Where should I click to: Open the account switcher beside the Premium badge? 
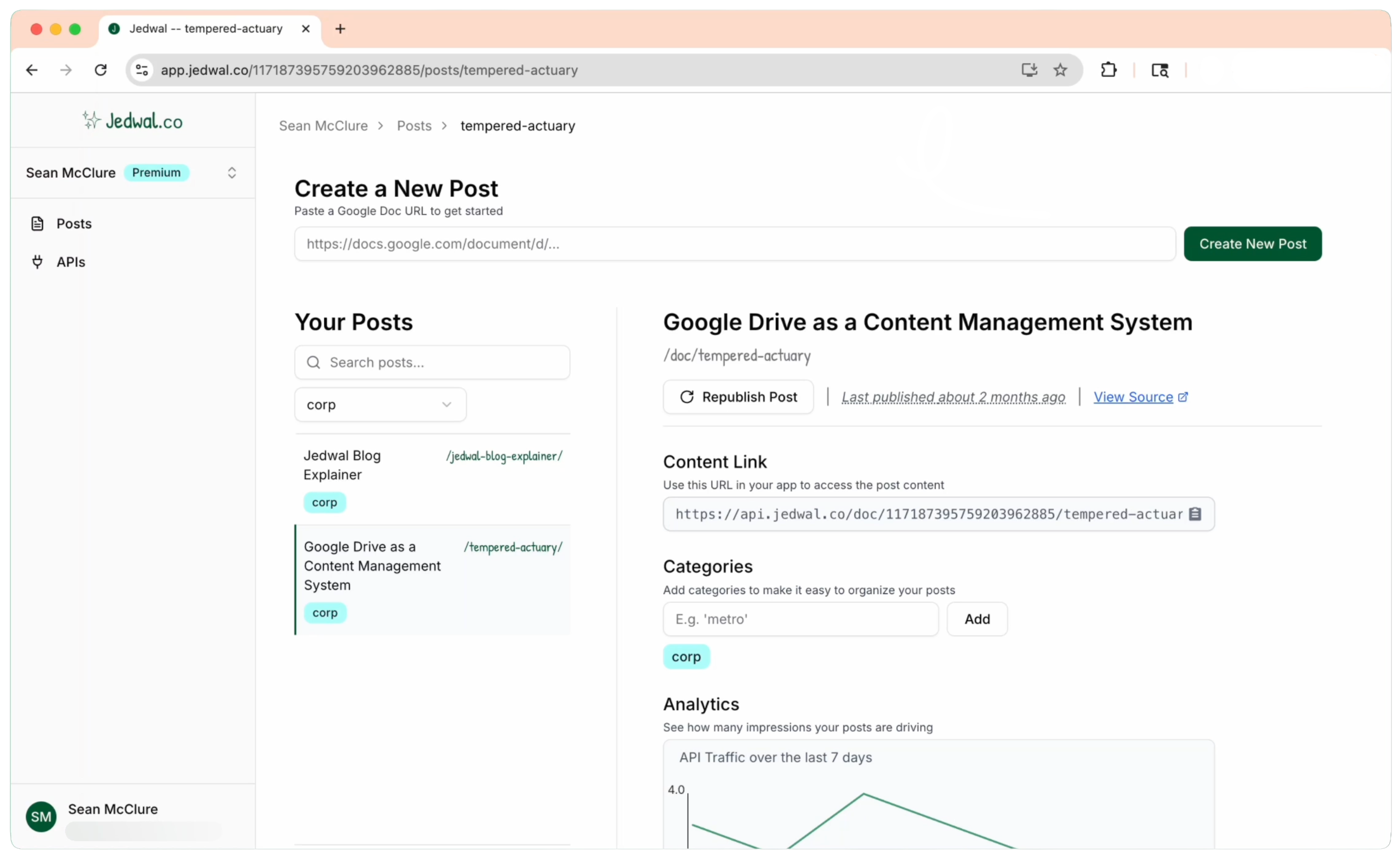[x=232, y=173]
